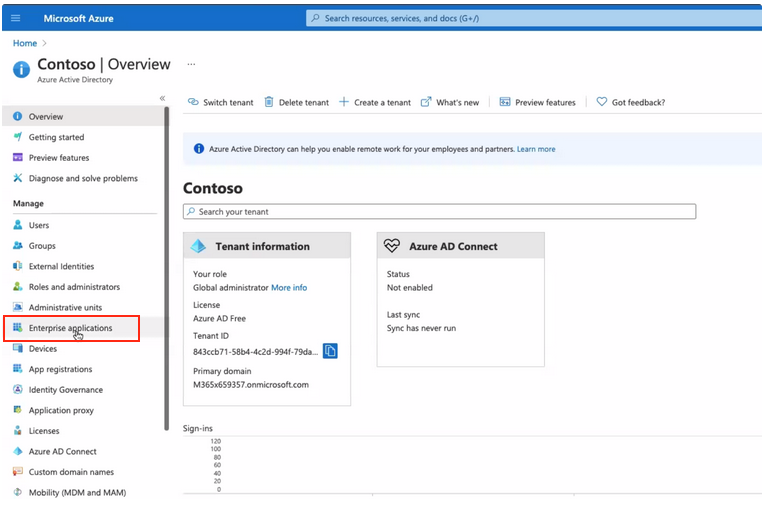
Task: Click the Azure AD Connect card header
Action: click(x=460, y=246)
